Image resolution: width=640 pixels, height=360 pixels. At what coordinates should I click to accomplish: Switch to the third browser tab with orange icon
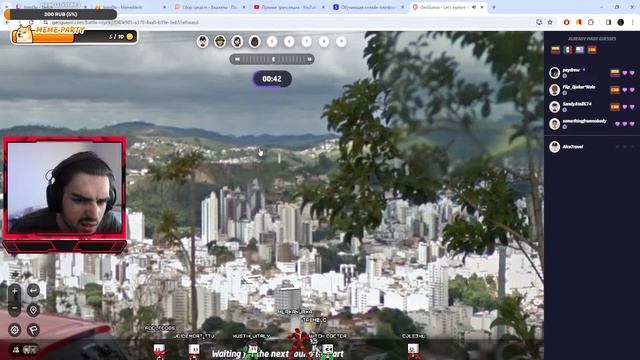click(x=210, y=7)
